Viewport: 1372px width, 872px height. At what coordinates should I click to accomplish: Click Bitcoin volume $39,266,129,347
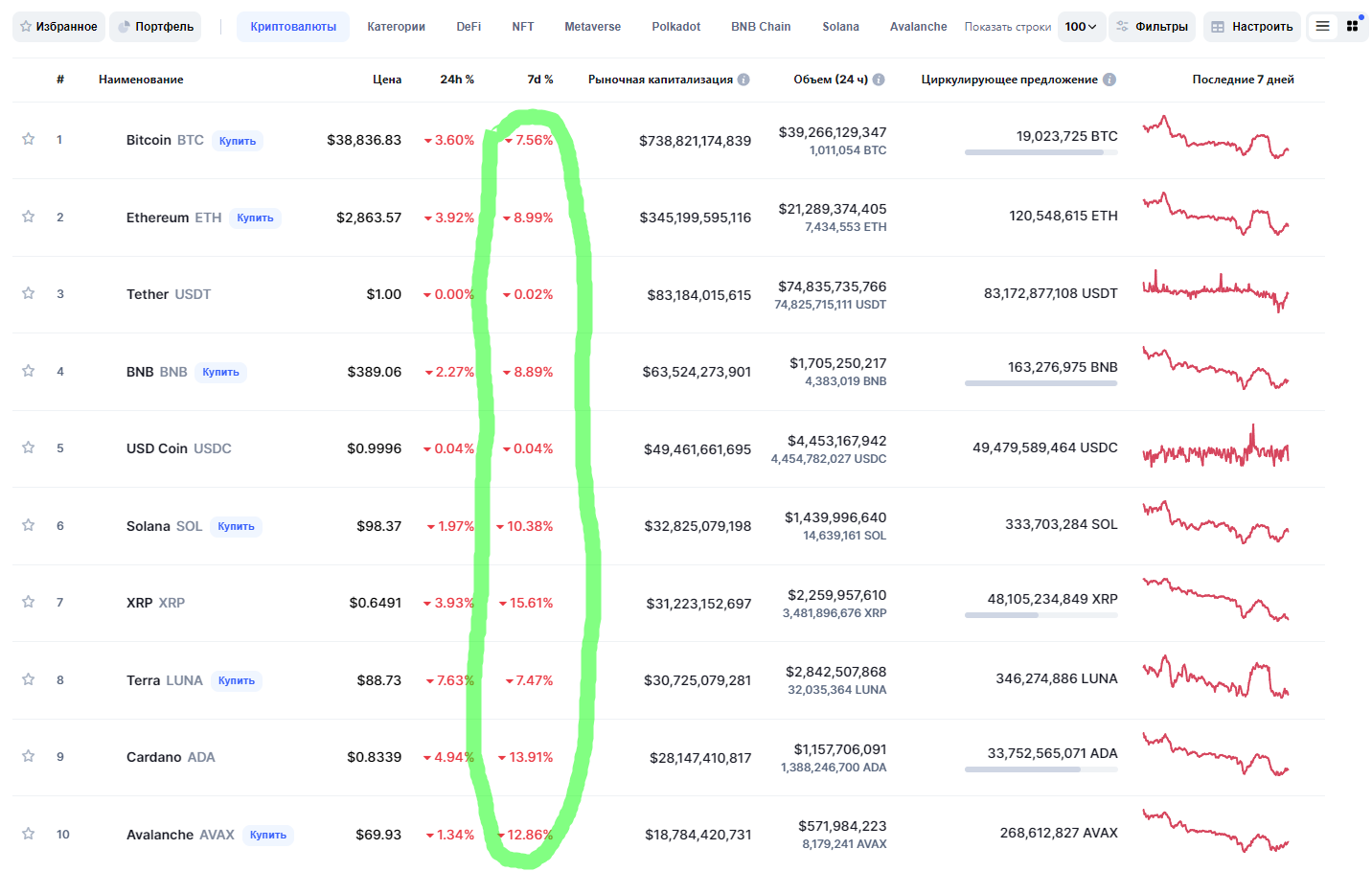coord(833,132)
